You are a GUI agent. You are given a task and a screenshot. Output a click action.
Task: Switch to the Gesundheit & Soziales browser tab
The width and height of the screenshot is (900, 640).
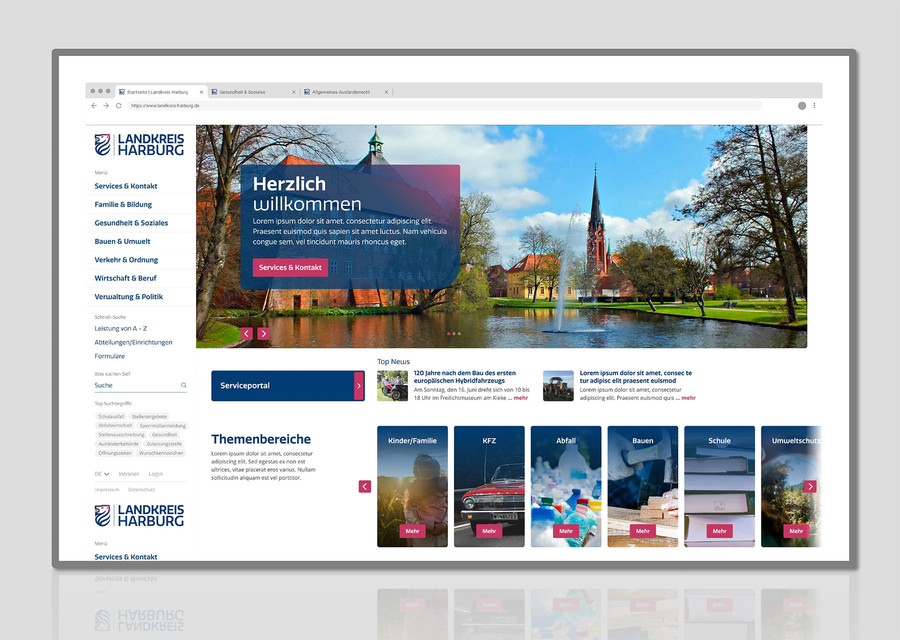tap(253, 92)
